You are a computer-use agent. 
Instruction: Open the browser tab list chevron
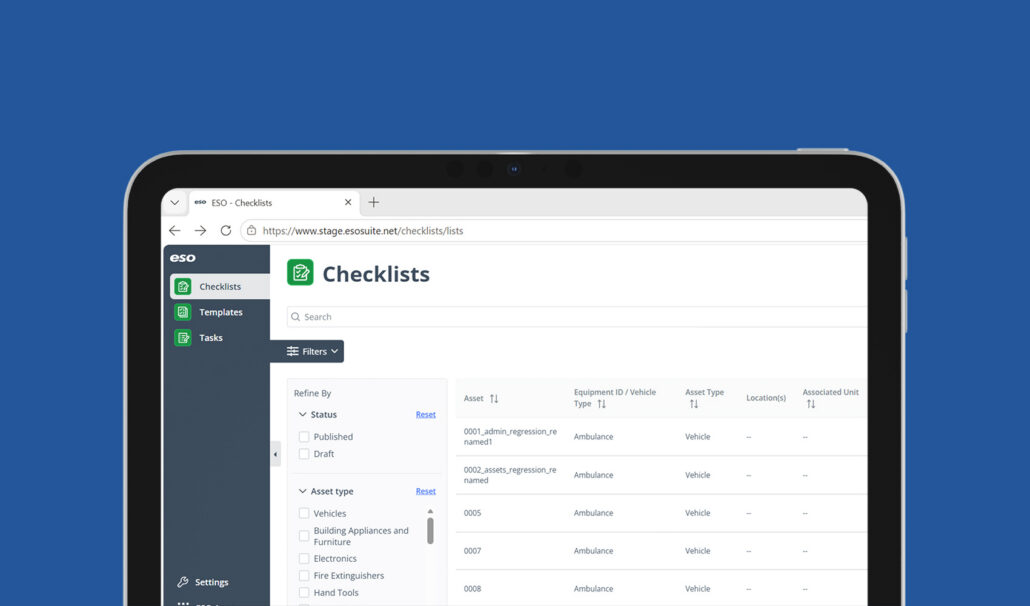pos(175,202)
